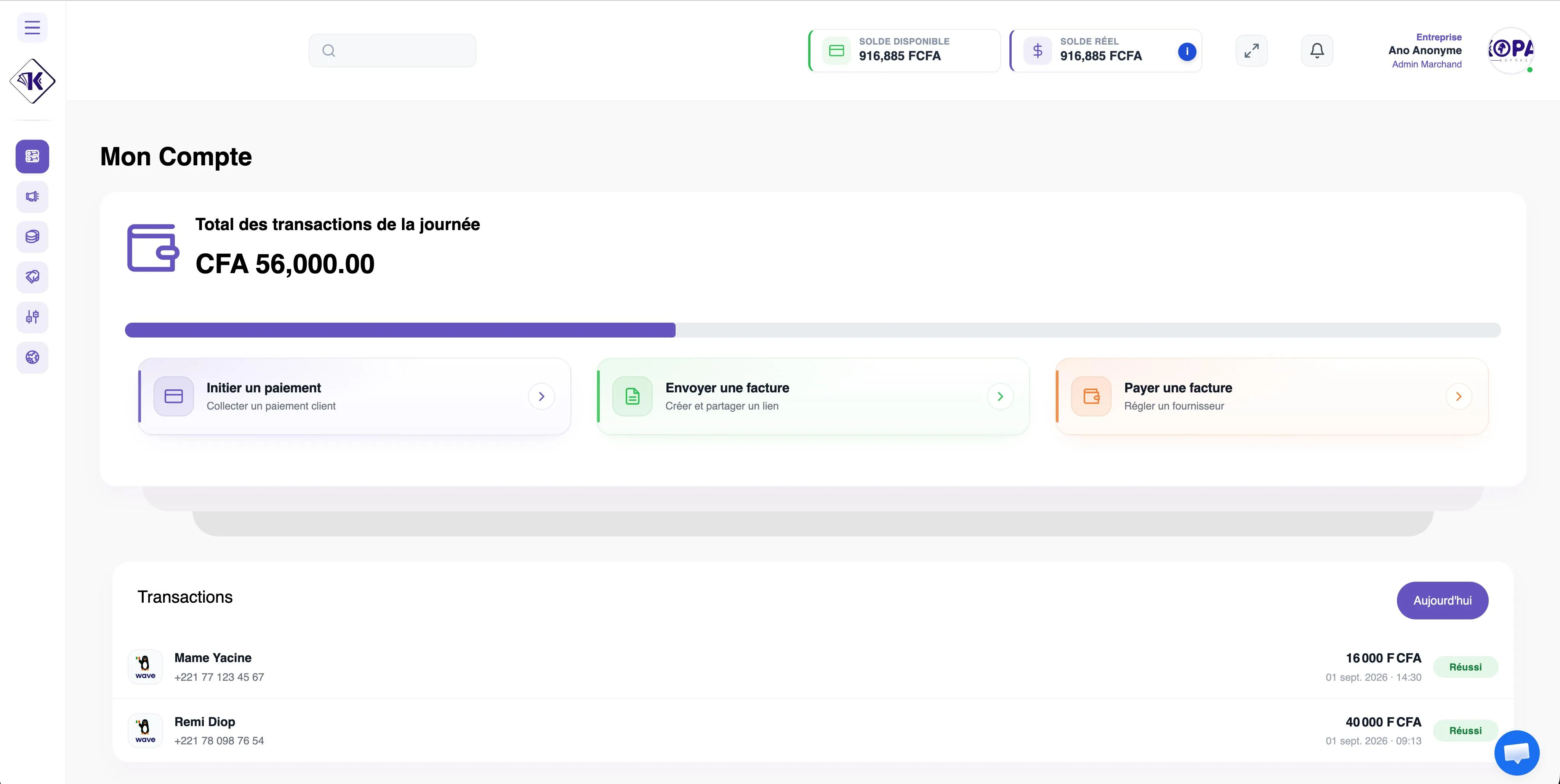Click the Admin Marchand role label
1560x784 pixels.
1427,64
